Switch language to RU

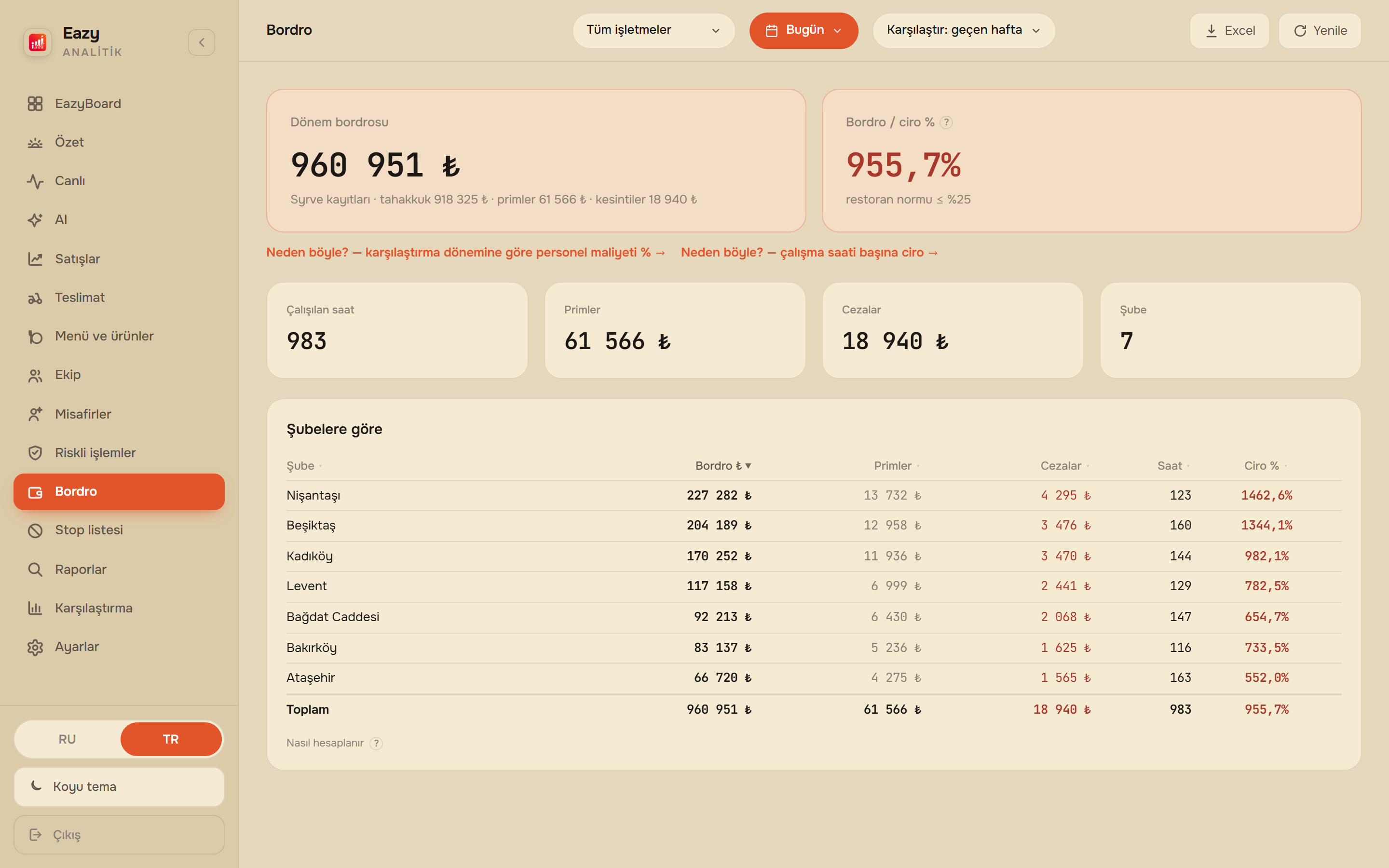pos(67,739)
